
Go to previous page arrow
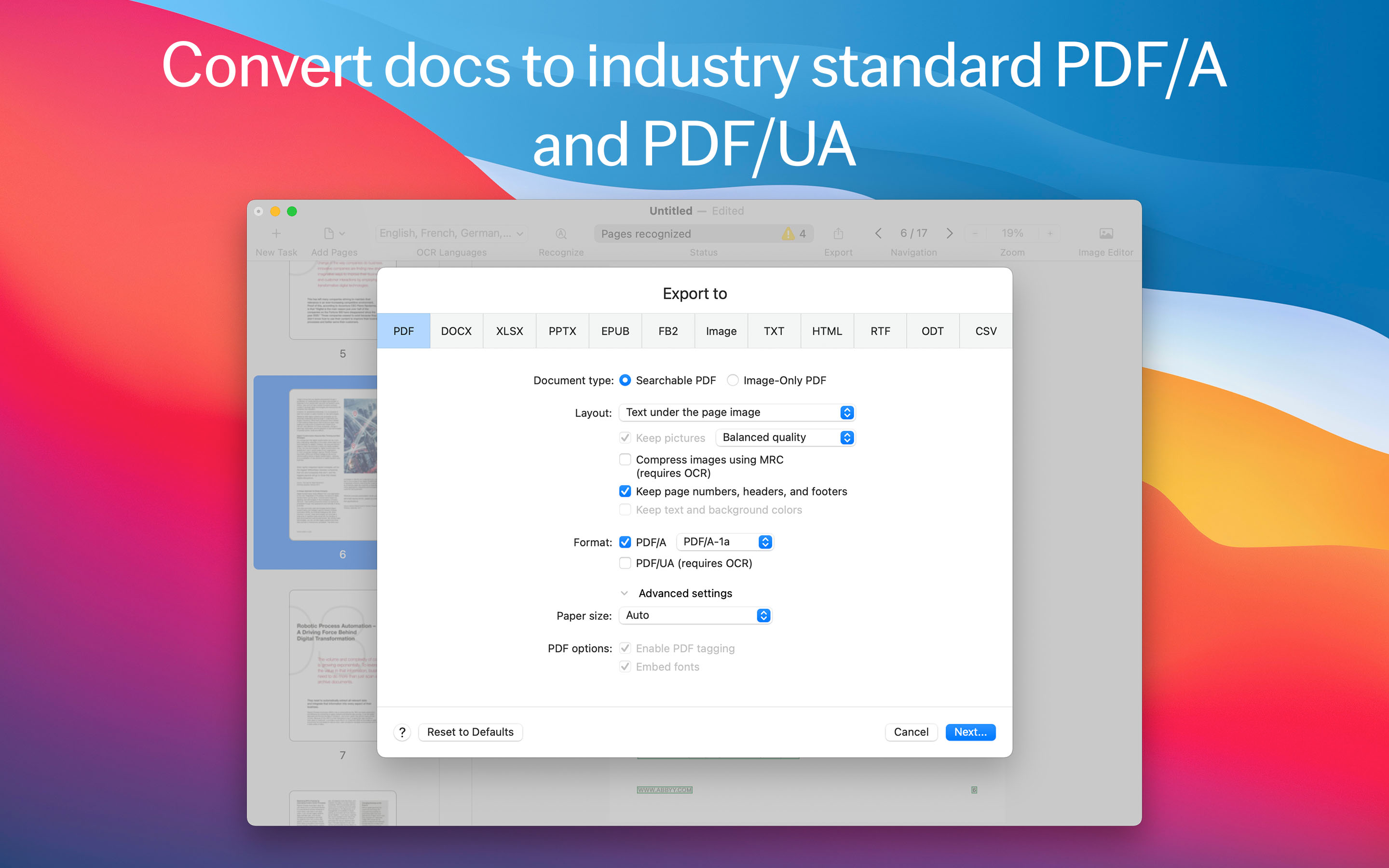[878, 233]
